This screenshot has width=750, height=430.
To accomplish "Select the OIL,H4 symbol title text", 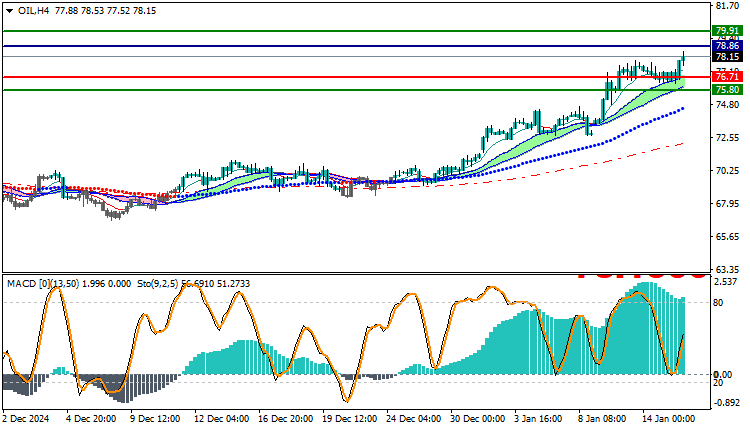I will [33, 11].
